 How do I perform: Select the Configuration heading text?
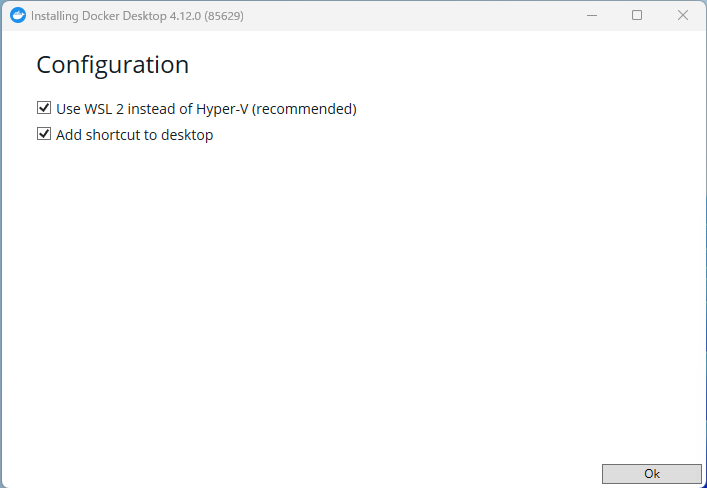(x=112, y=65)
